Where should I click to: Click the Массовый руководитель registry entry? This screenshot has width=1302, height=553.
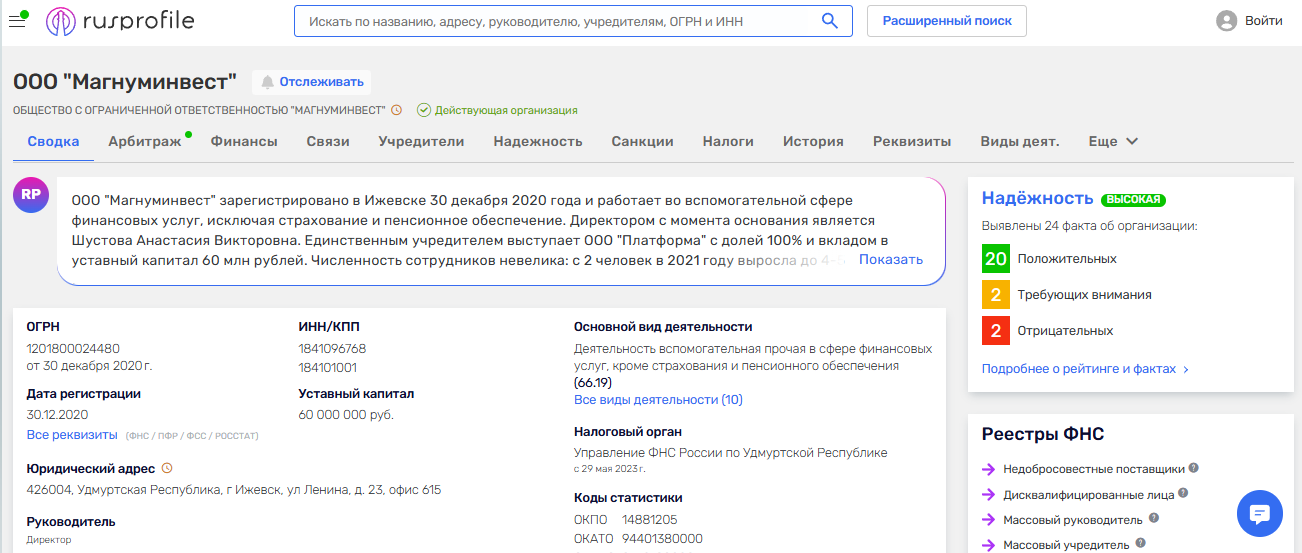(1073, 520)
